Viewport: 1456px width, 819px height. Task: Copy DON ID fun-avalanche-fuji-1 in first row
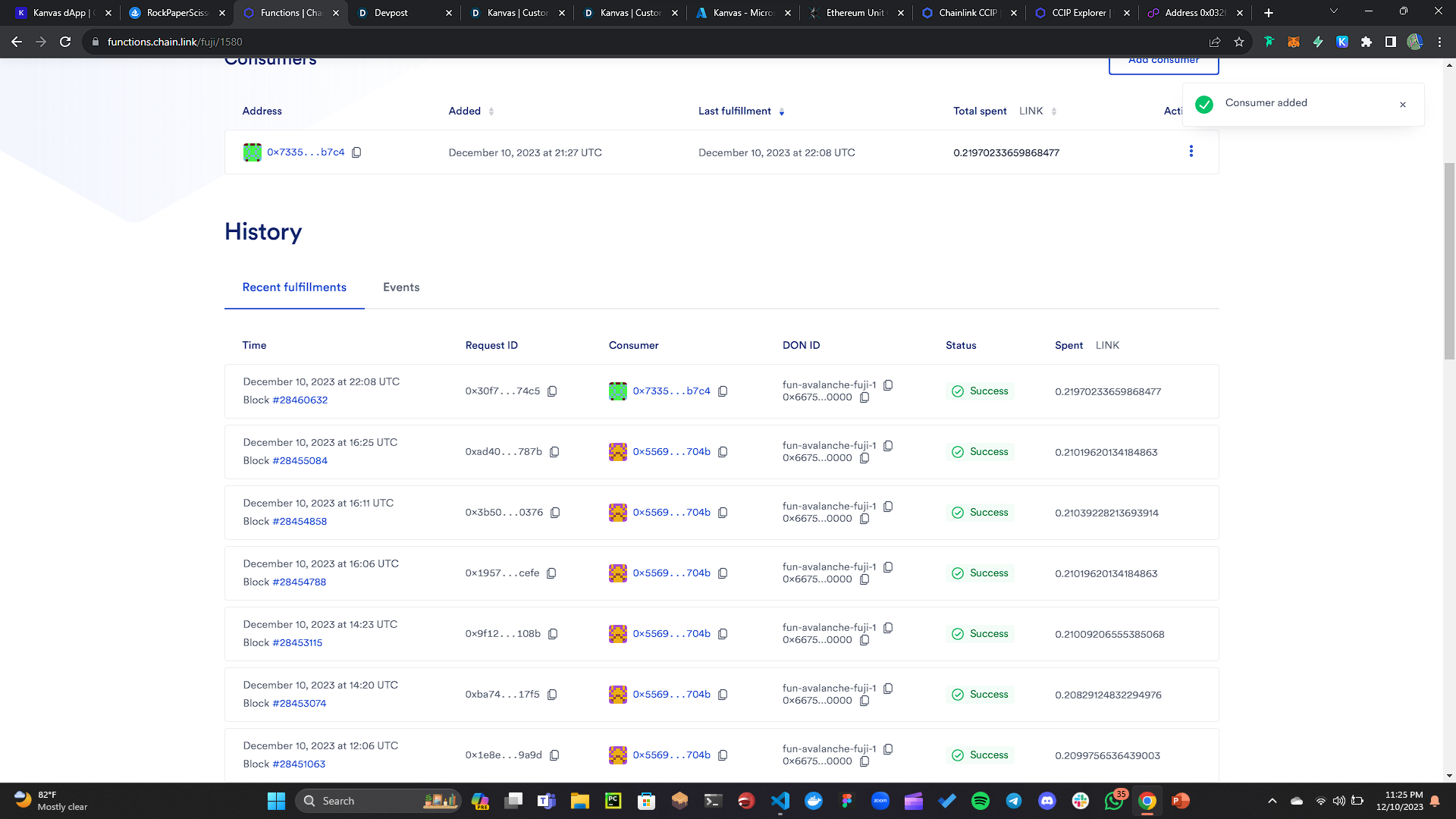(888, 385)
